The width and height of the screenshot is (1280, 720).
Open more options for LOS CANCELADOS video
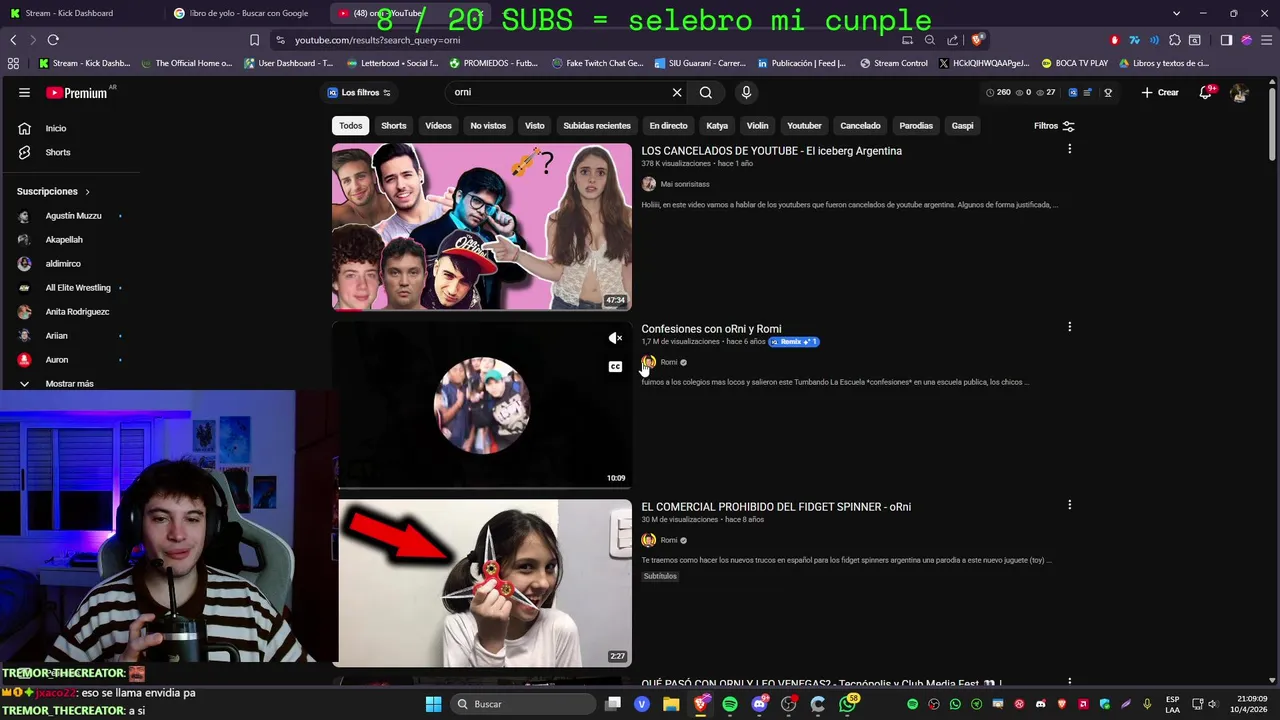point(1069,149)
